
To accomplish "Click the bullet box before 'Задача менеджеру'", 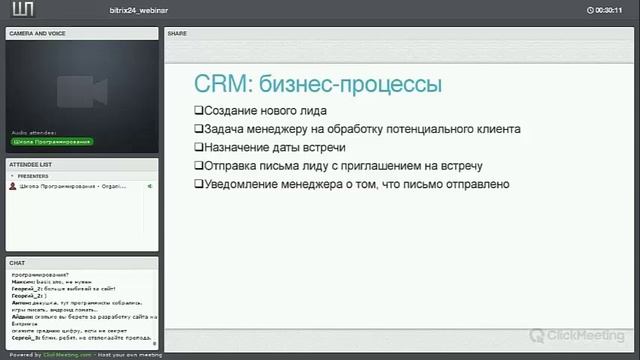I will point(198,129).
